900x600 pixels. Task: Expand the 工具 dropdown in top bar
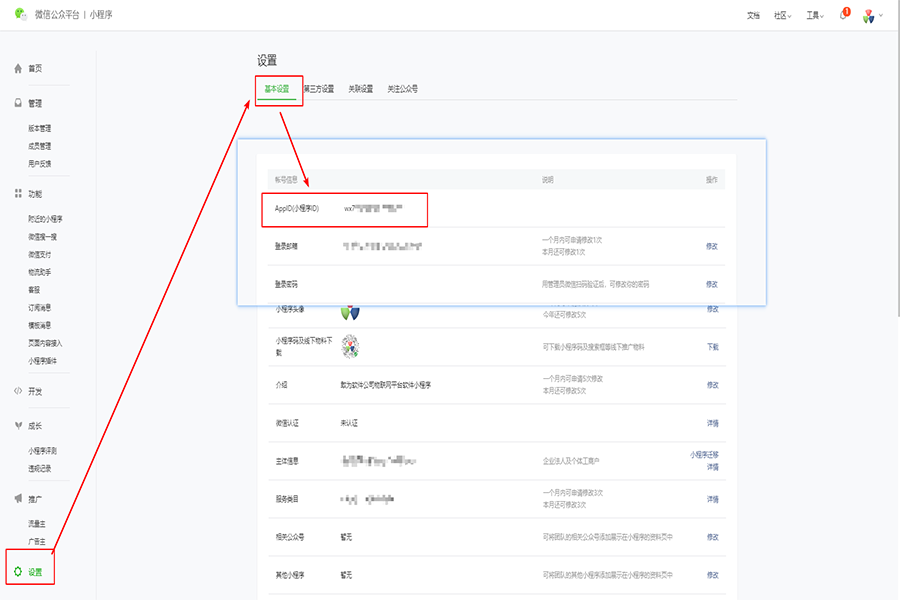click(x=814, y=16)
